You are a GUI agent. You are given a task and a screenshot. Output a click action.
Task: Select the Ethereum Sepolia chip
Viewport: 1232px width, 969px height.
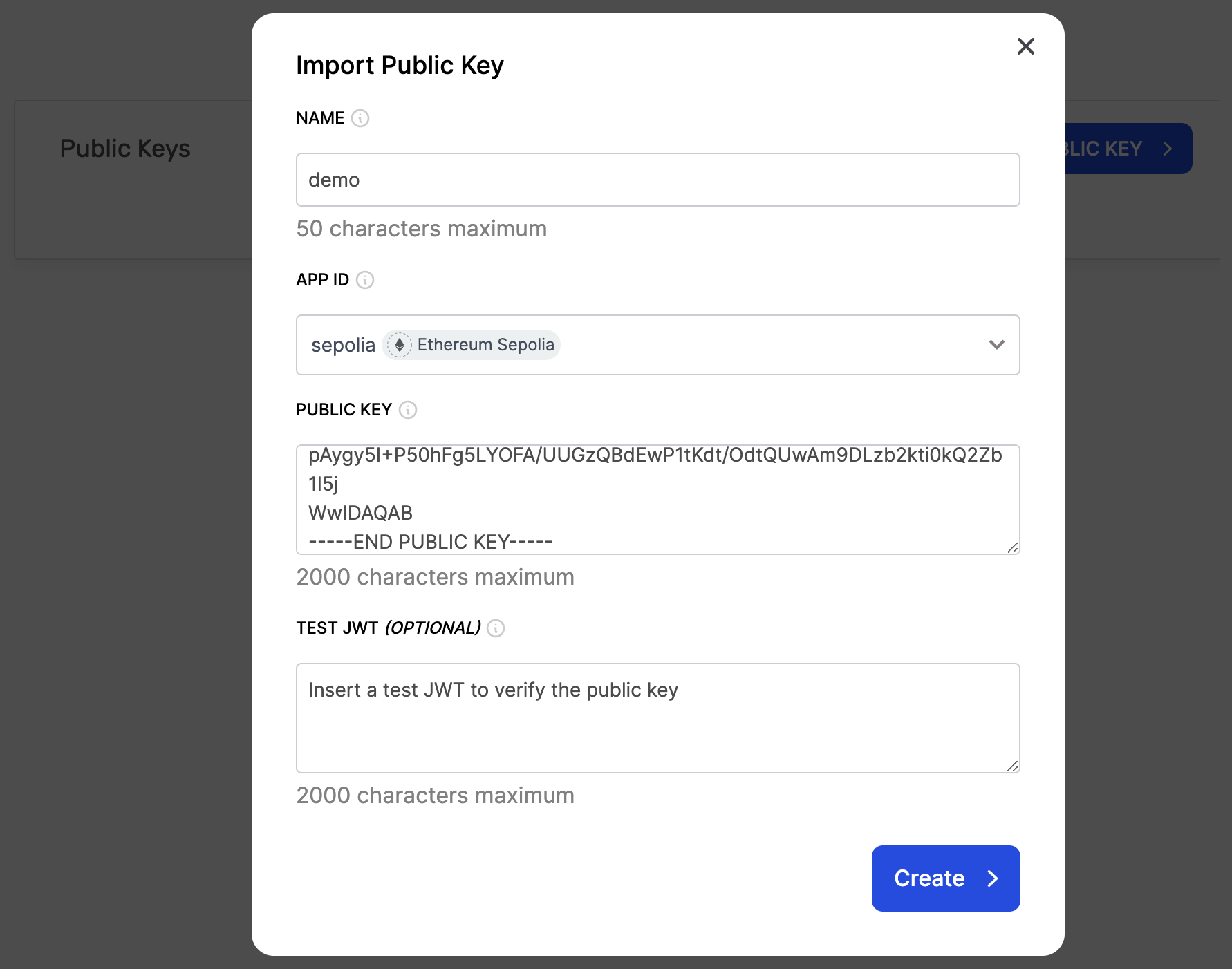pyautogui.click(x=471, y=344)
